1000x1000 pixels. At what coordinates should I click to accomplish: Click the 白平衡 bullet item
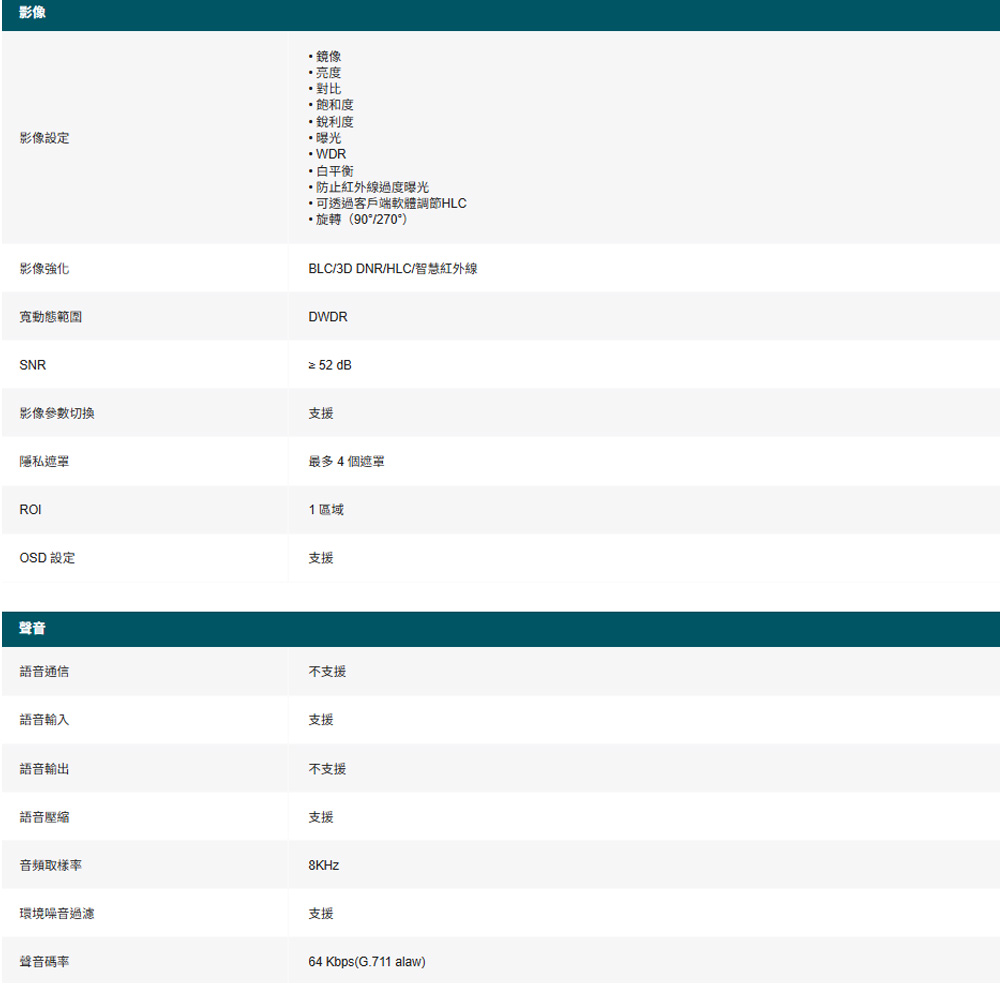334,171
